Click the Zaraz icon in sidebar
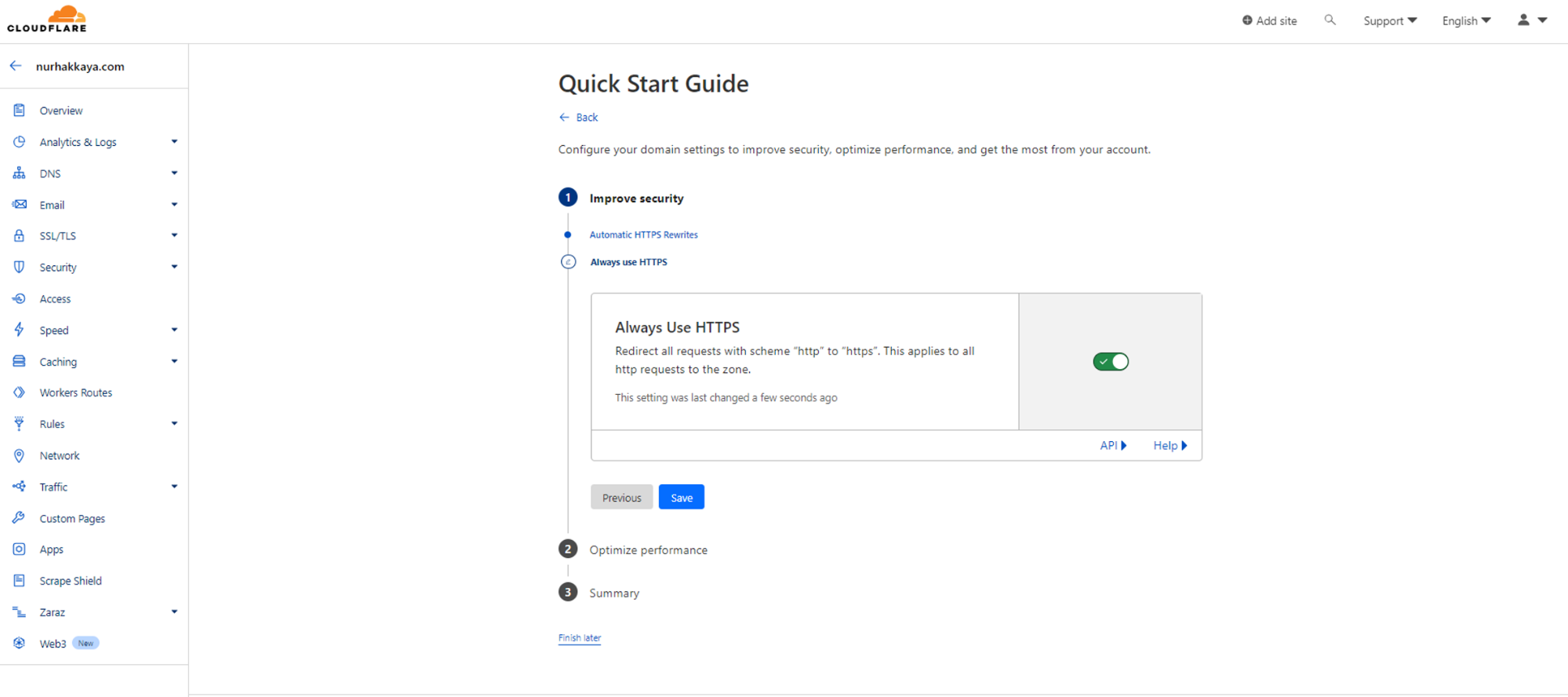The height and width of the screenshot is (697, 1568). 19,611
